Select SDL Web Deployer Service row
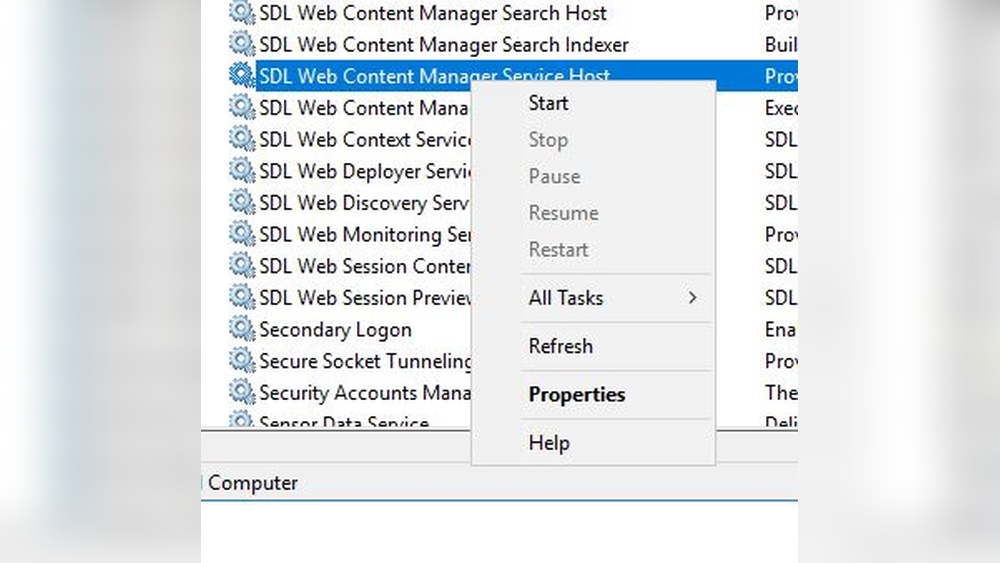 click(x=364, y=171)
